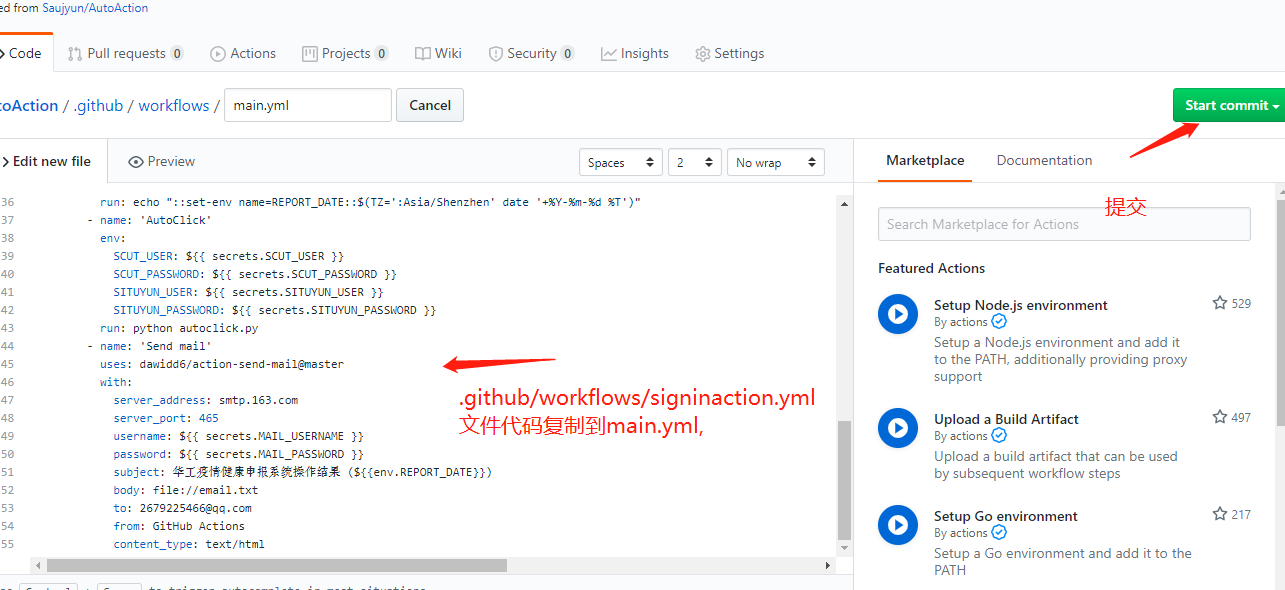Switch to the Documentation tab
This screenshot has width=1285, height=590.
point(1044,160)
